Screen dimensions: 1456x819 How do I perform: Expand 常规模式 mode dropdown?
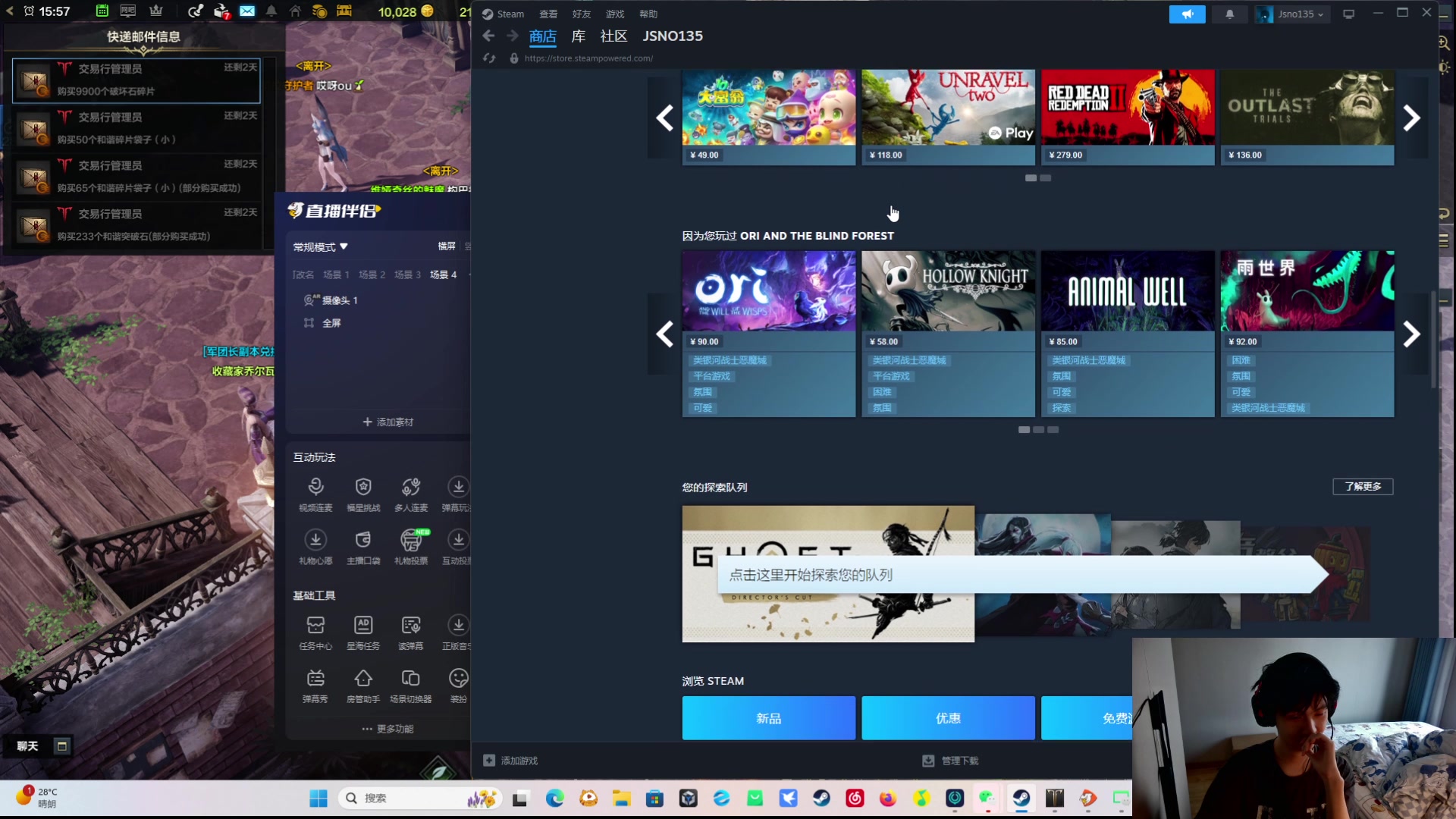(320, 246)
